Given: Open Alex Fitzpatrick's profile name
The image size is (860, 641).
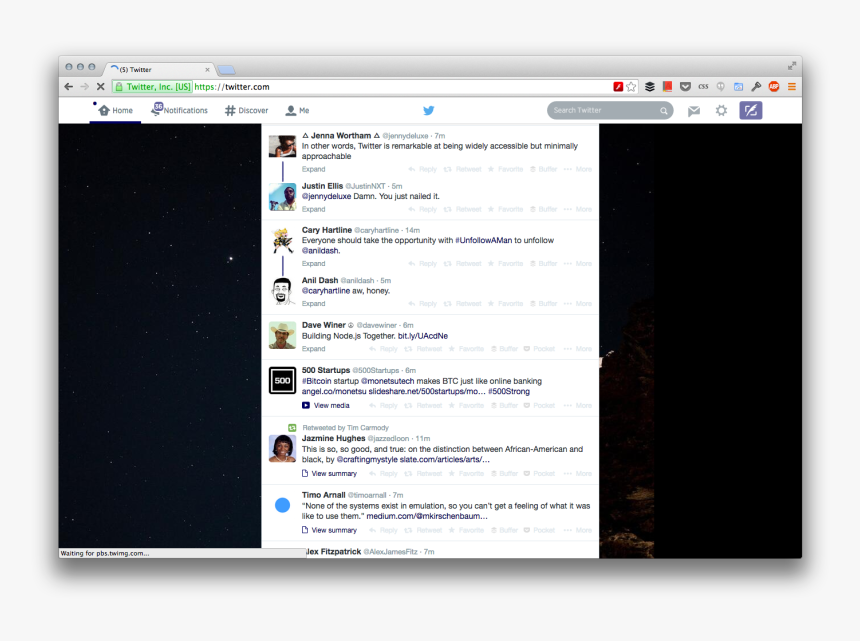Looking at the screenshot, I should 333,552.
